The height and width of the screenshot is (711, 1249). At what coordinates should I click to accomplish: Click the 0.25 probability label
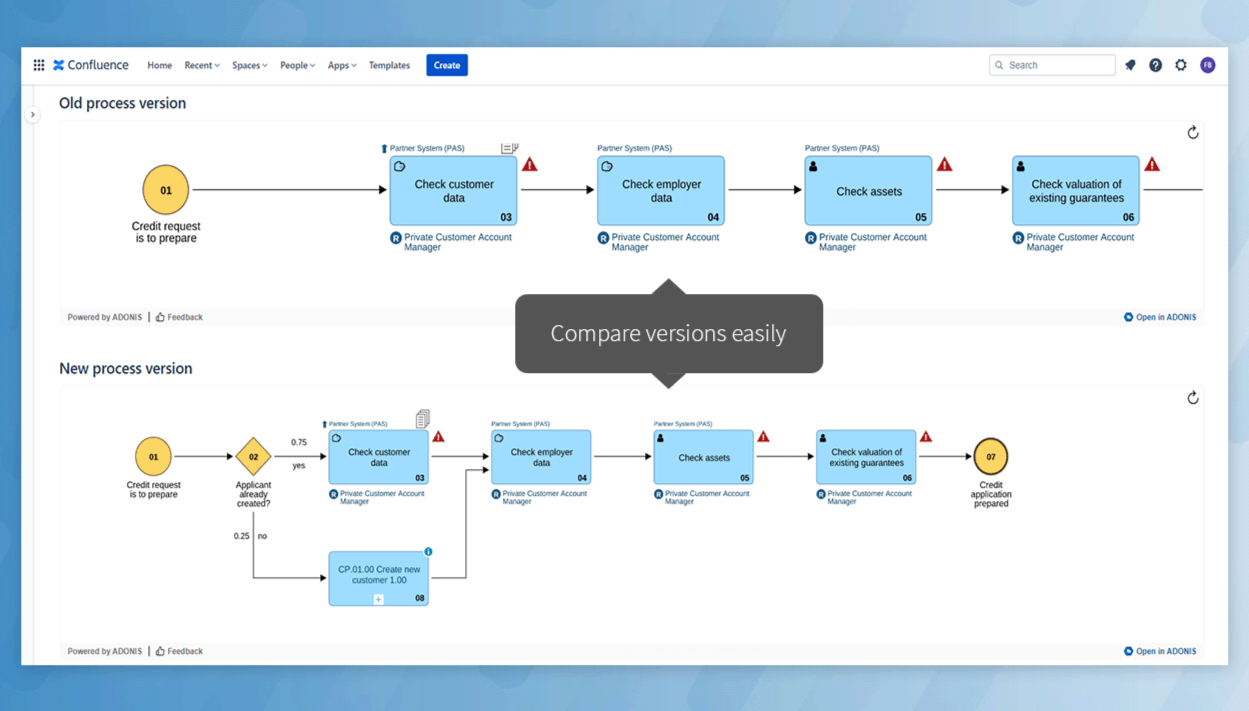pyautogui.click(x=242, y=536)
